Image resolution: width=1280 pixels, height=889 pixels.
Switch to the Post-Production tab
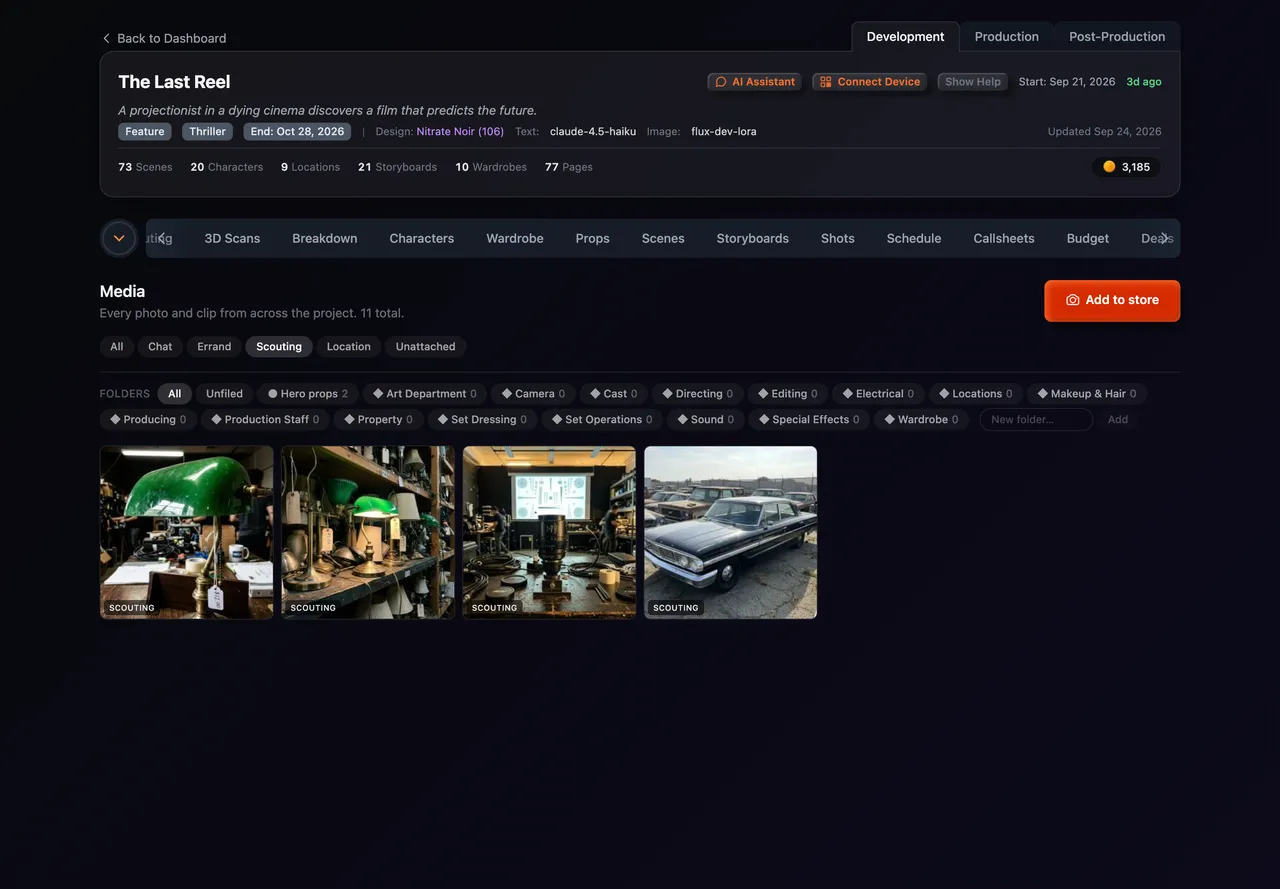tap(1117, 37)
